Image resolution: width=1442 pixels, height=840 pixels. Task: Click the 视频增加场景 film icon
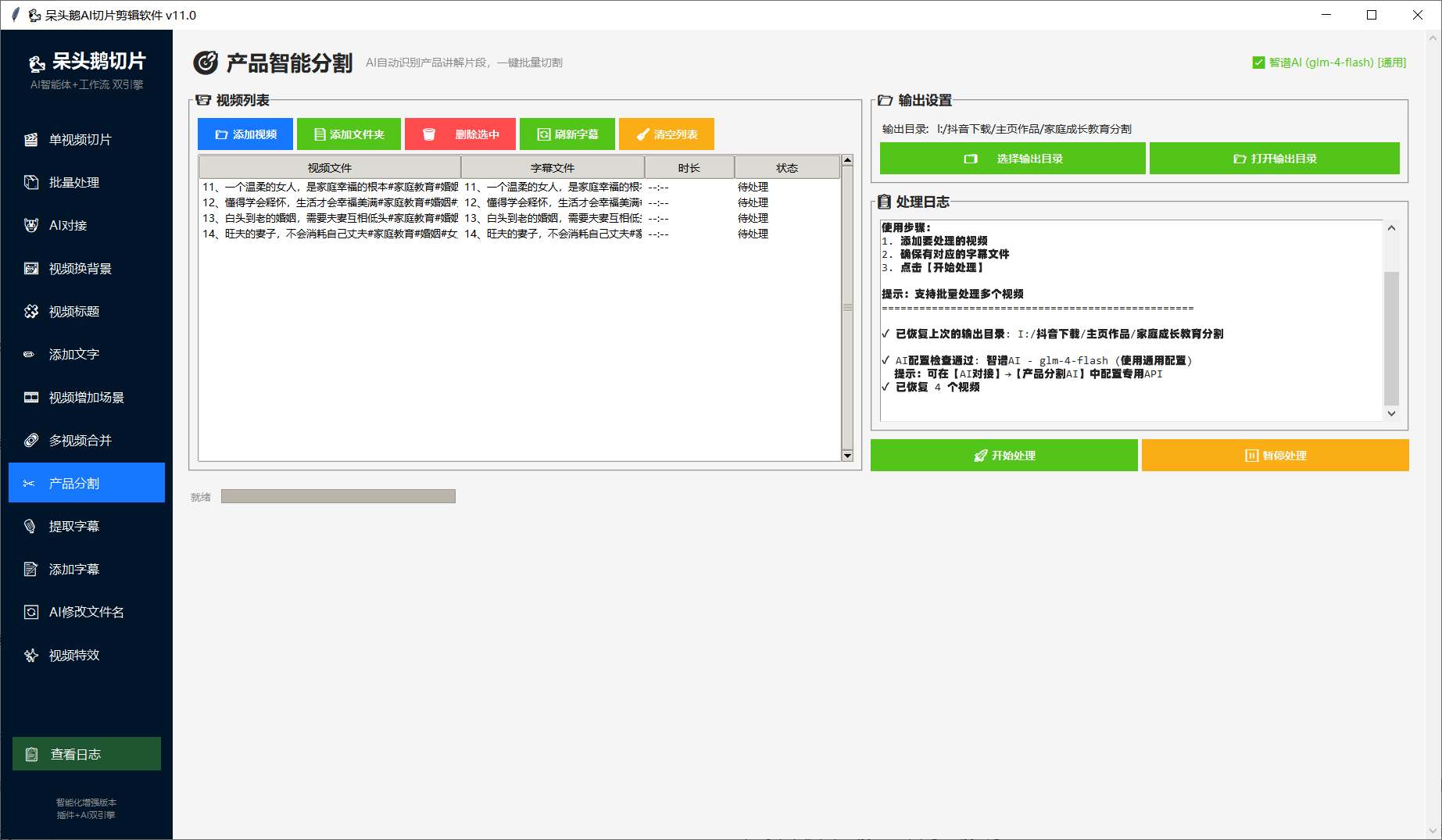[31, 397]
